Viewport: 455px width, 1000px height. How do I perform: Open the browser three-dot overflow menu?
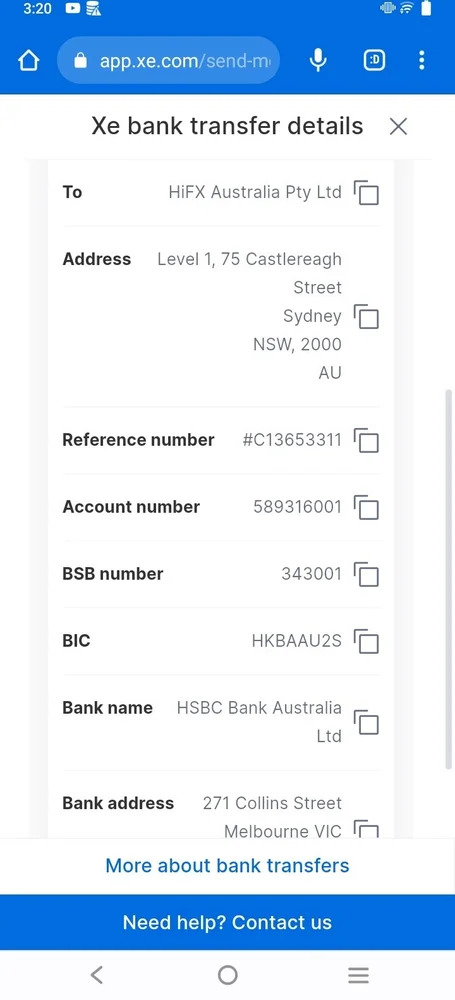tap(421, 61)
